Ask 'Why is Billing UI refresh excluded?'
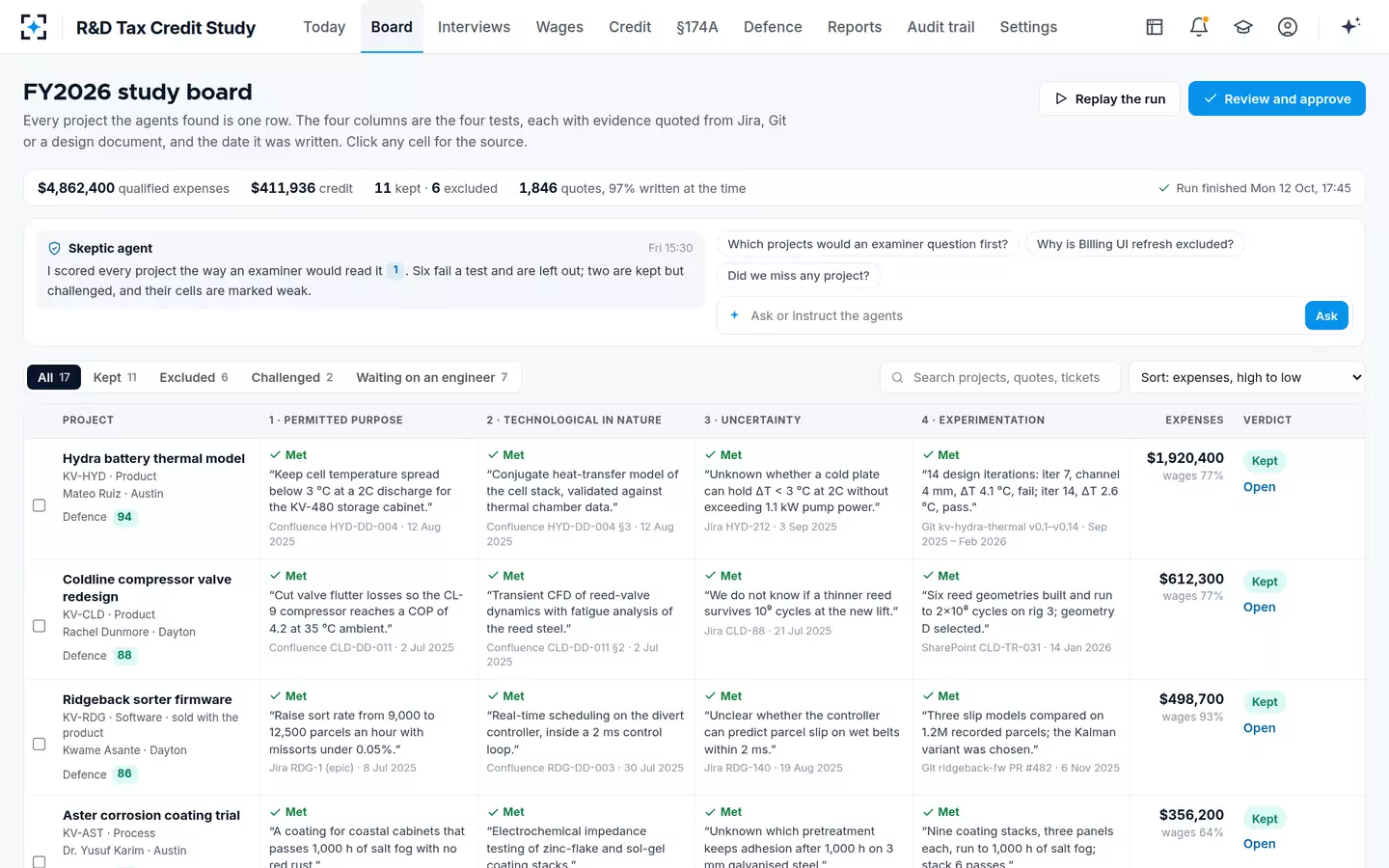The image size is (1389, 868). 1134,244
